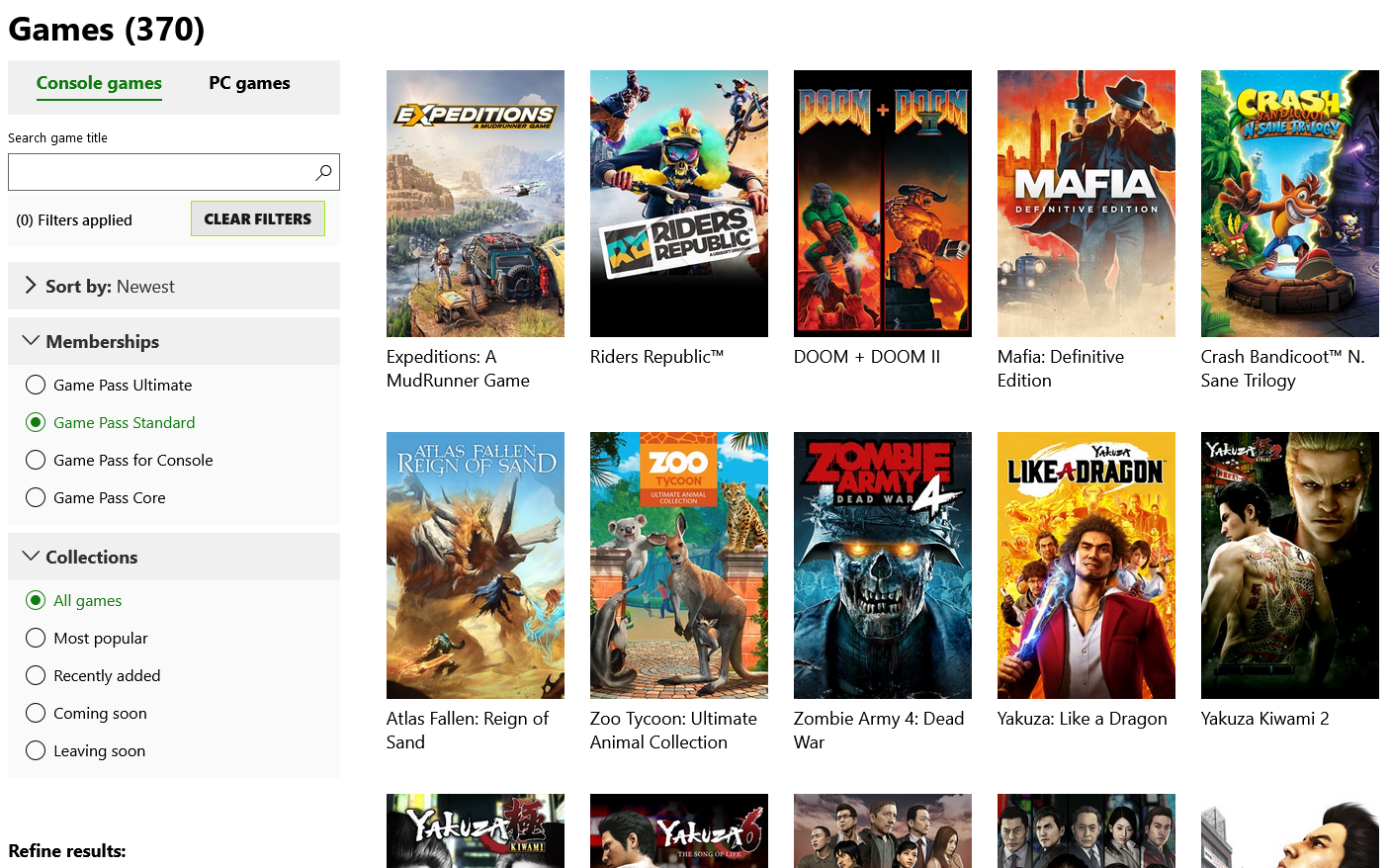Viewport: 1391px width, 868px height.
Task: Open Yakuza Kiwami 2 cover art
Action: (x=1290, y=565)
